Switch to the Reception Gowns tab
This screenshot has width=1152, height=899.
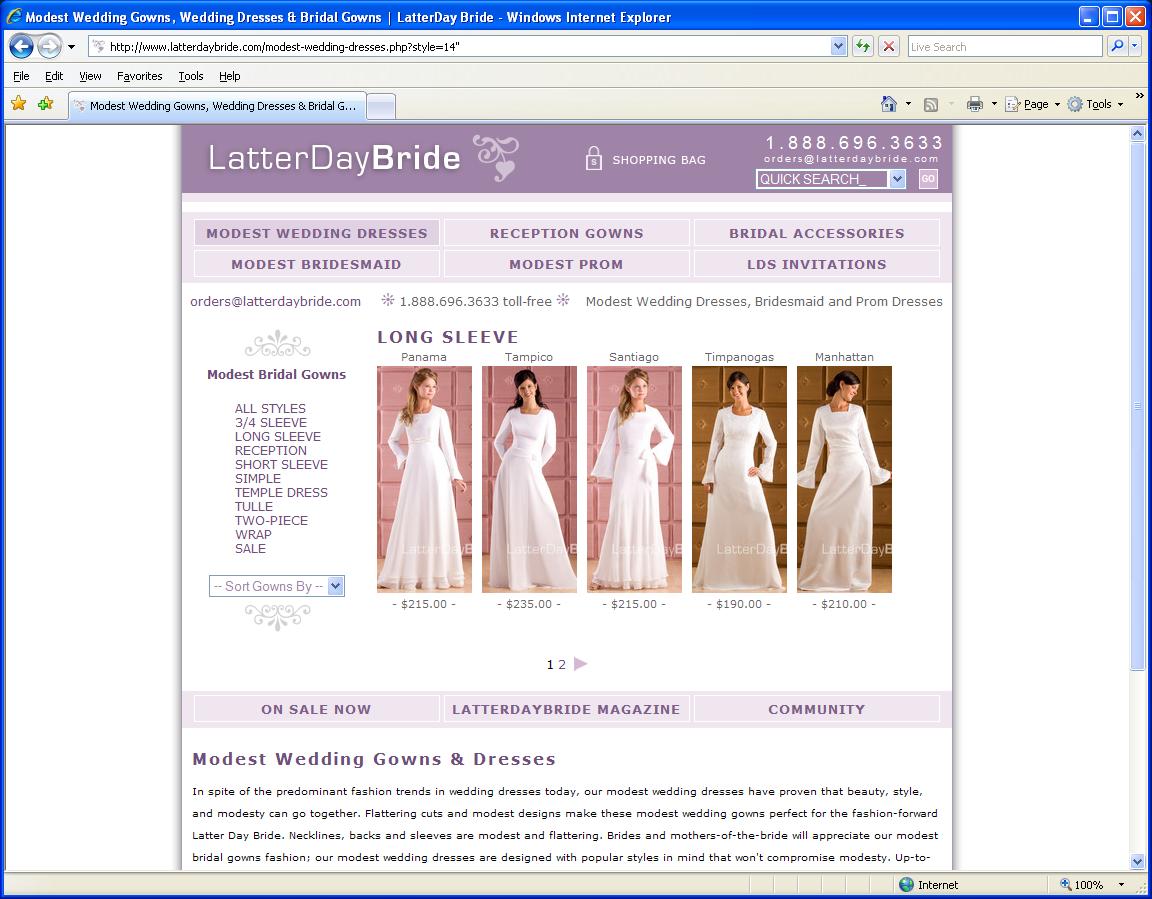(x=566, y=232)
